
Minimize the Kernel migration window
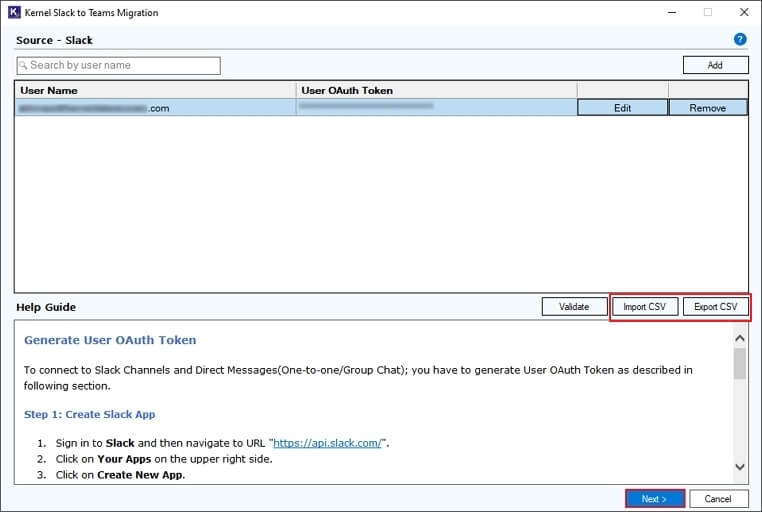(672, 12)
